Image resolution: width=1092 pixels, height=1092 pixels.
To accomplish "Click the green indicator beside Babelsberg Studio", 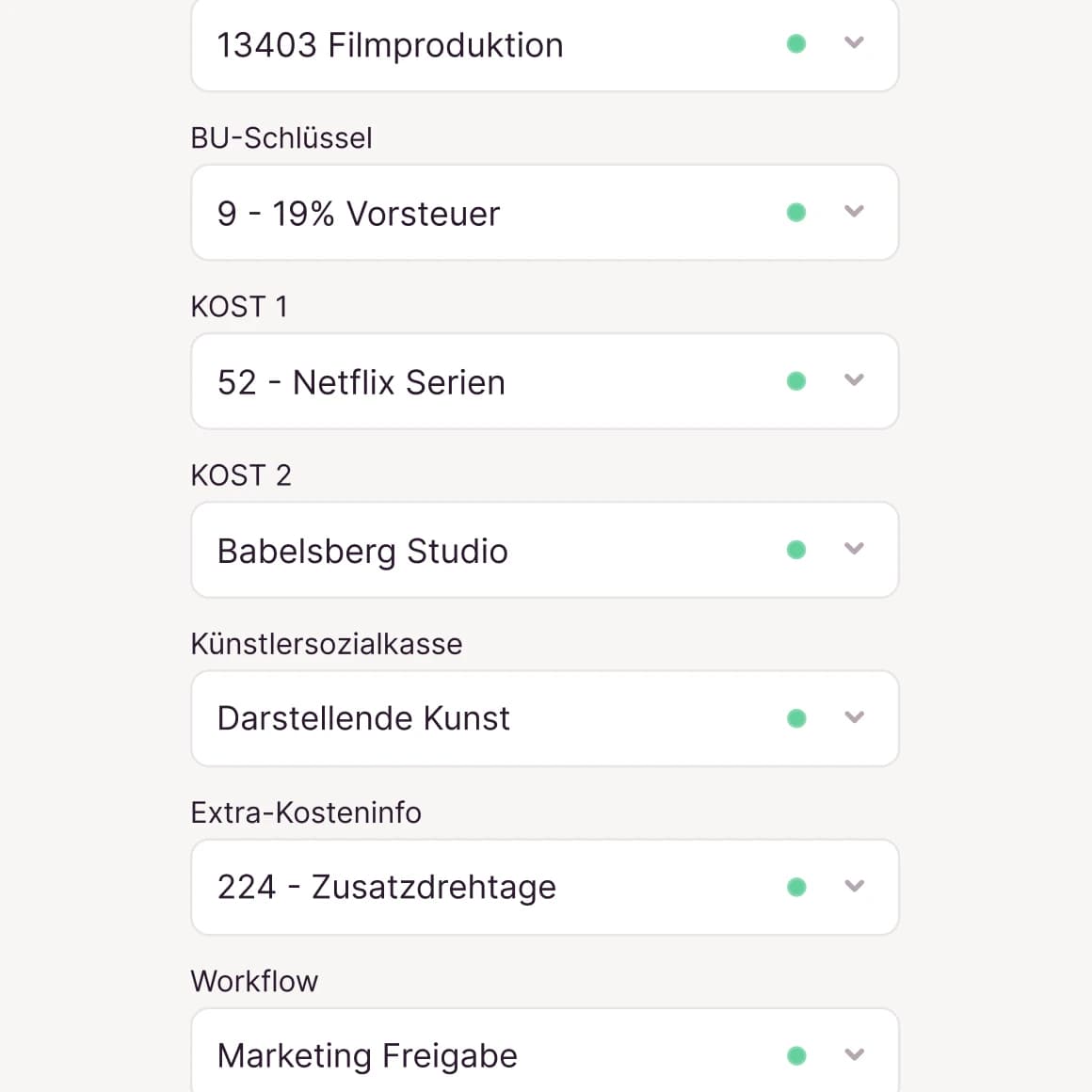I will pyautogui.click(x=795, y=549).
